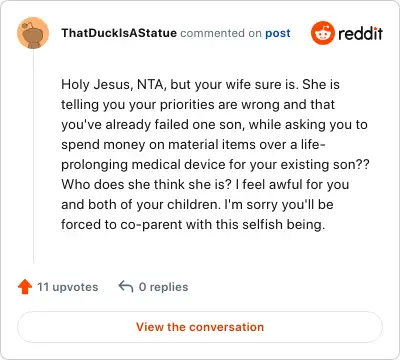400x360 pixels.
Task: Click the "commented on" header text
Action: (x=221, y=33)
